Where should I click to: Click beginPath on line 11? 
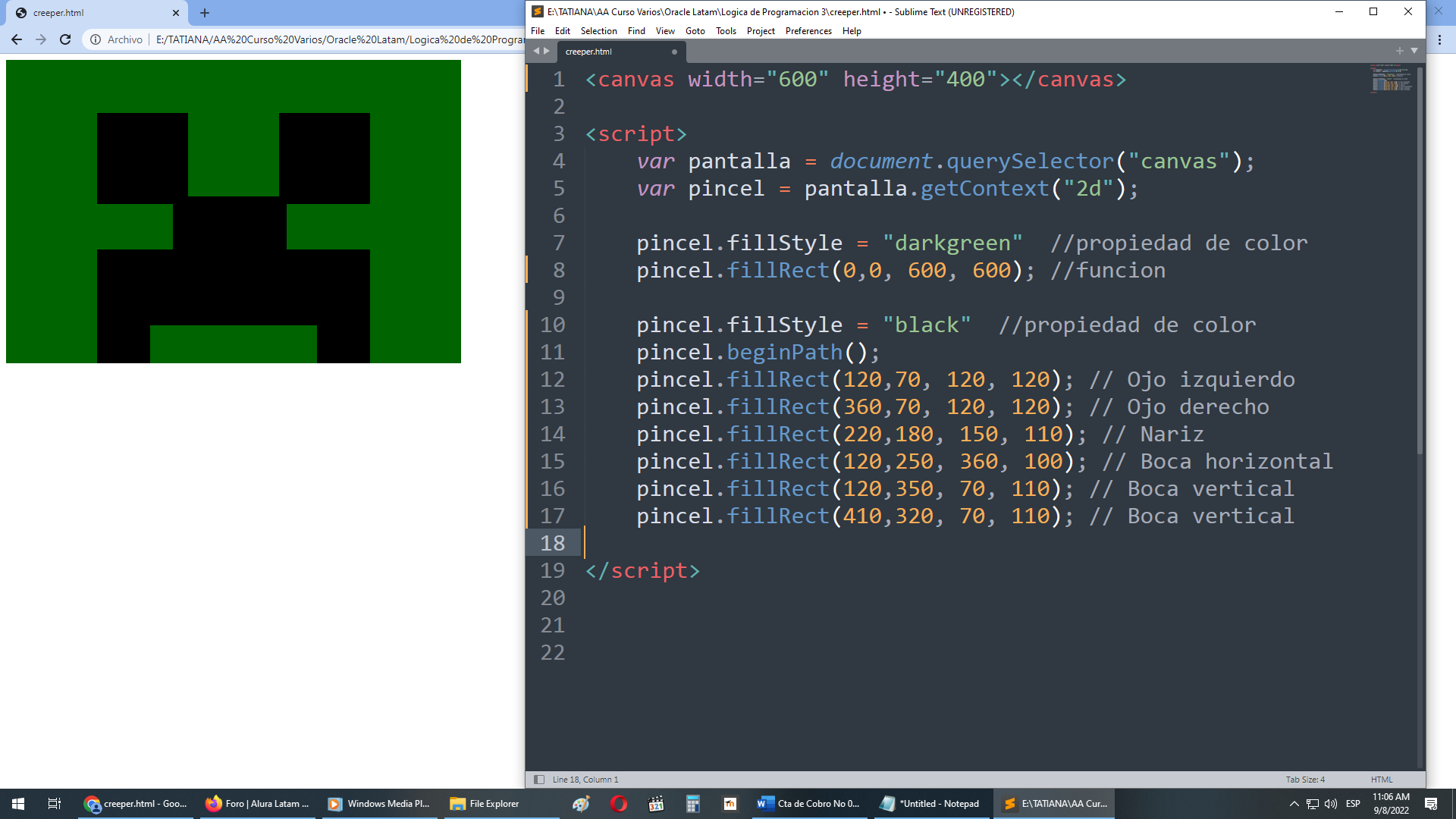(785, 352)
